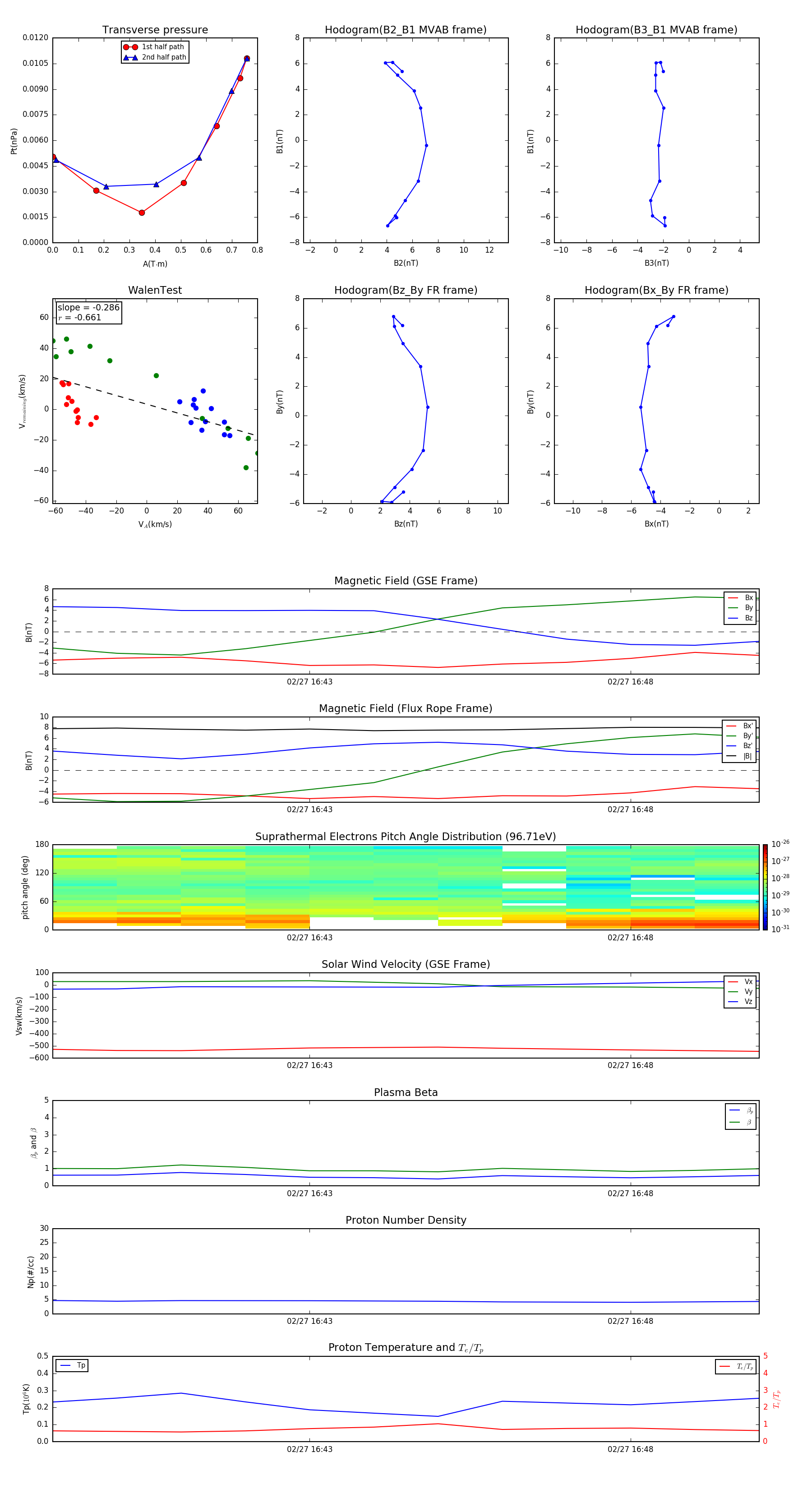
Task: Click 'Np(#/cc)' y-axis label
Action: point(31,1272)
